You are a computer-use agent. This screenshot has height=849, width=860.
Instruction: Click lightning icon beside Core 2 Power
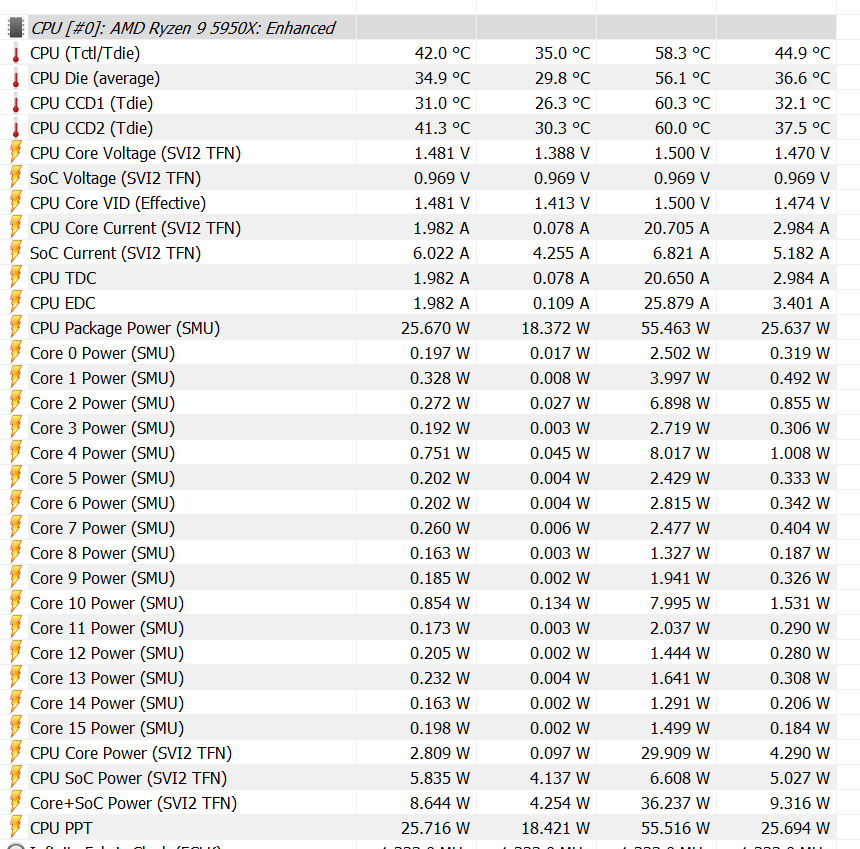[16, 403]
